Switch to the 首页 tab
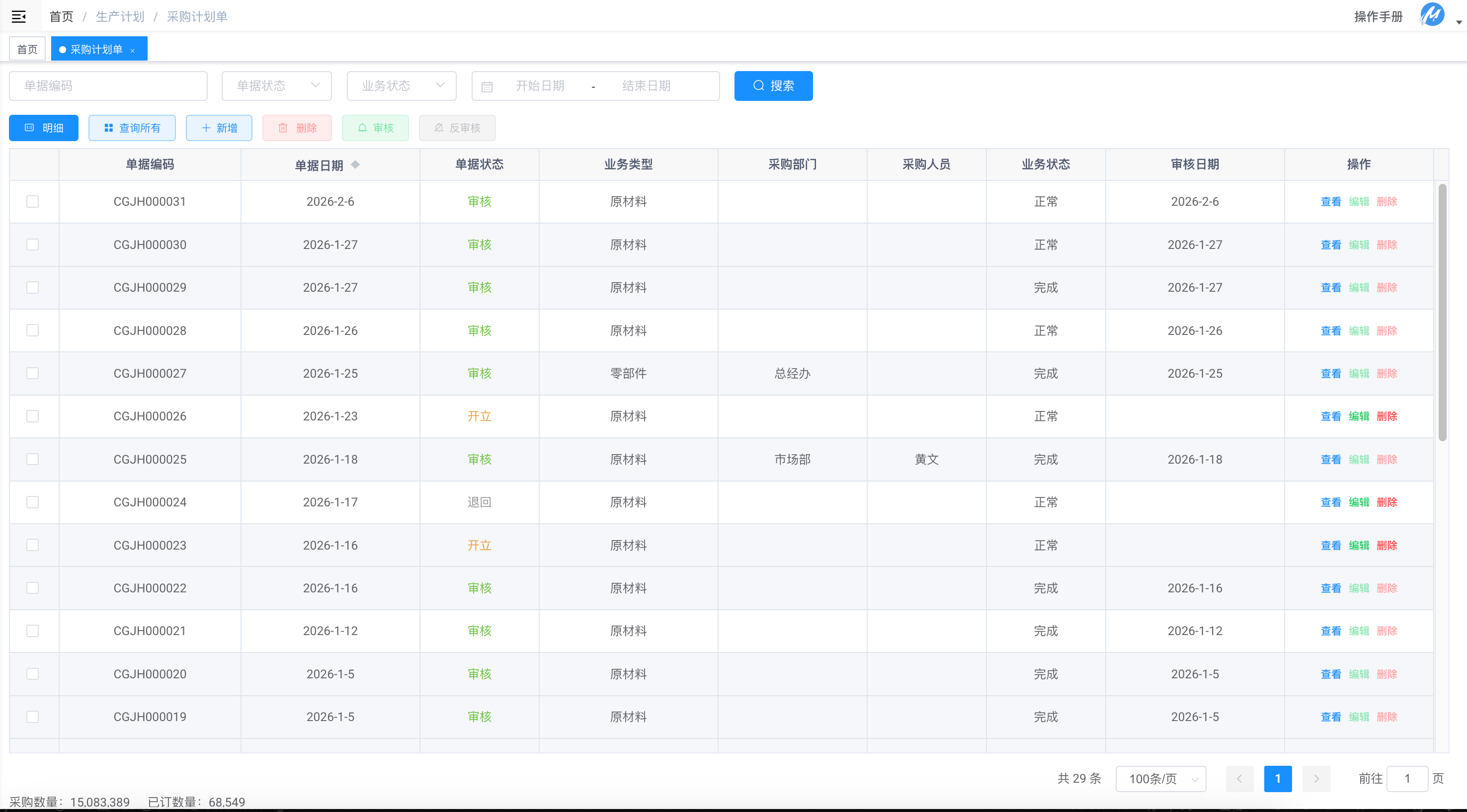Viewport: 1467px width, 812px height. pyautogui.click(x=27, y=50)
